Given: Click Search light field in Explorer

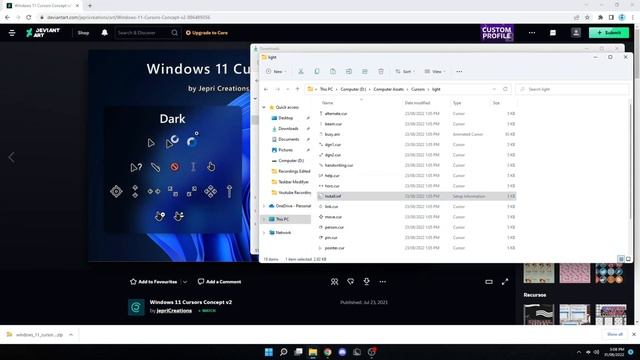Looking at the screenshot, I should click(572, 89).
